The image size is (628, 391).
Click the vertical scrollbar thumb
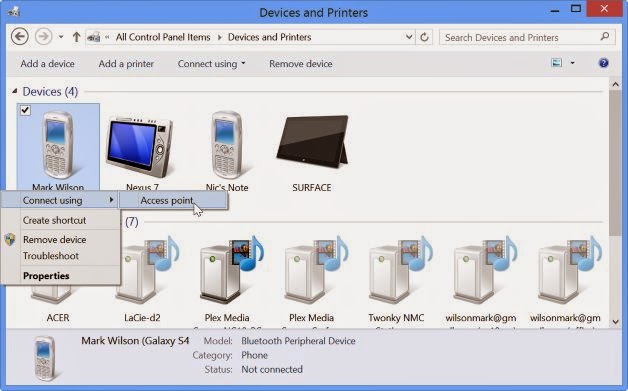pos(616,162)
